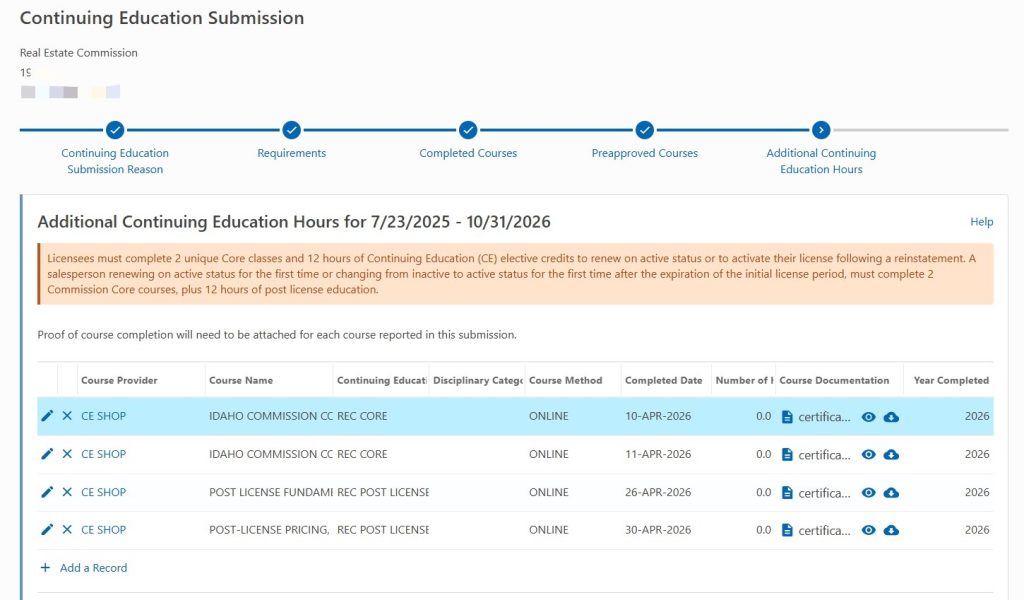Open CE SHOP provider link in first row

click(x=103, y=416)
